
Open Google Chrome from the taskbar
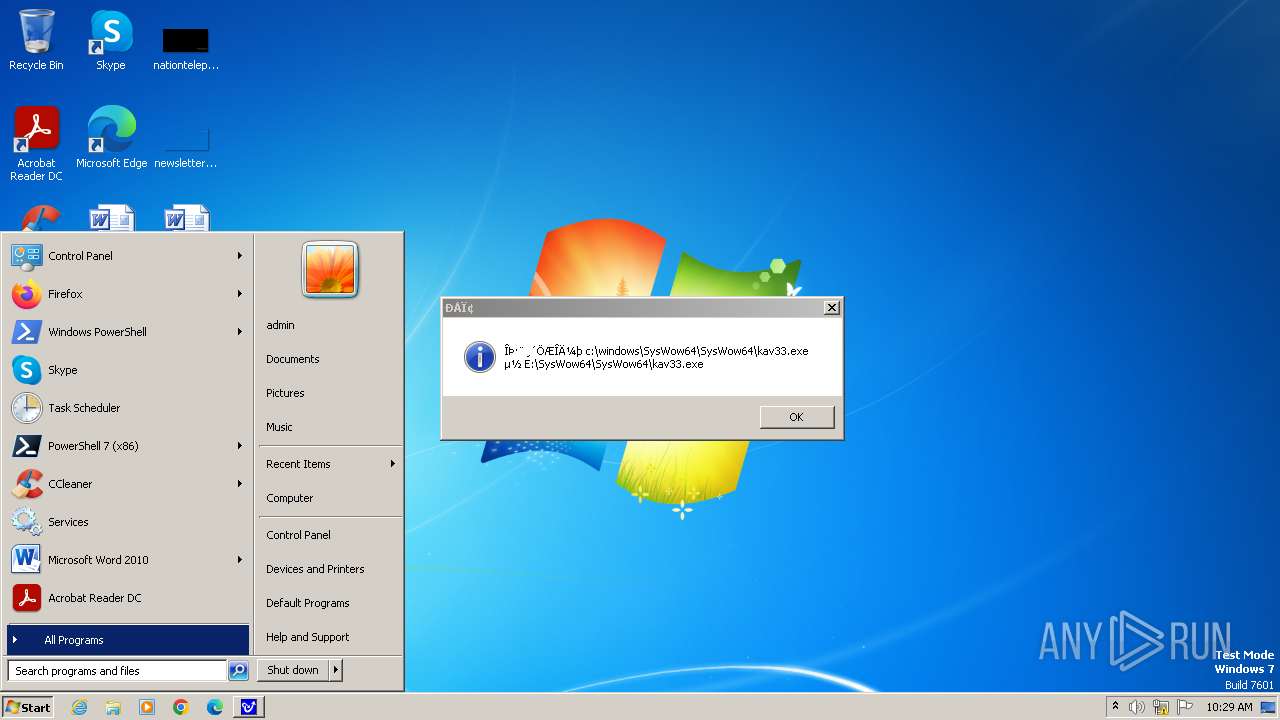(x=181, y=707)
